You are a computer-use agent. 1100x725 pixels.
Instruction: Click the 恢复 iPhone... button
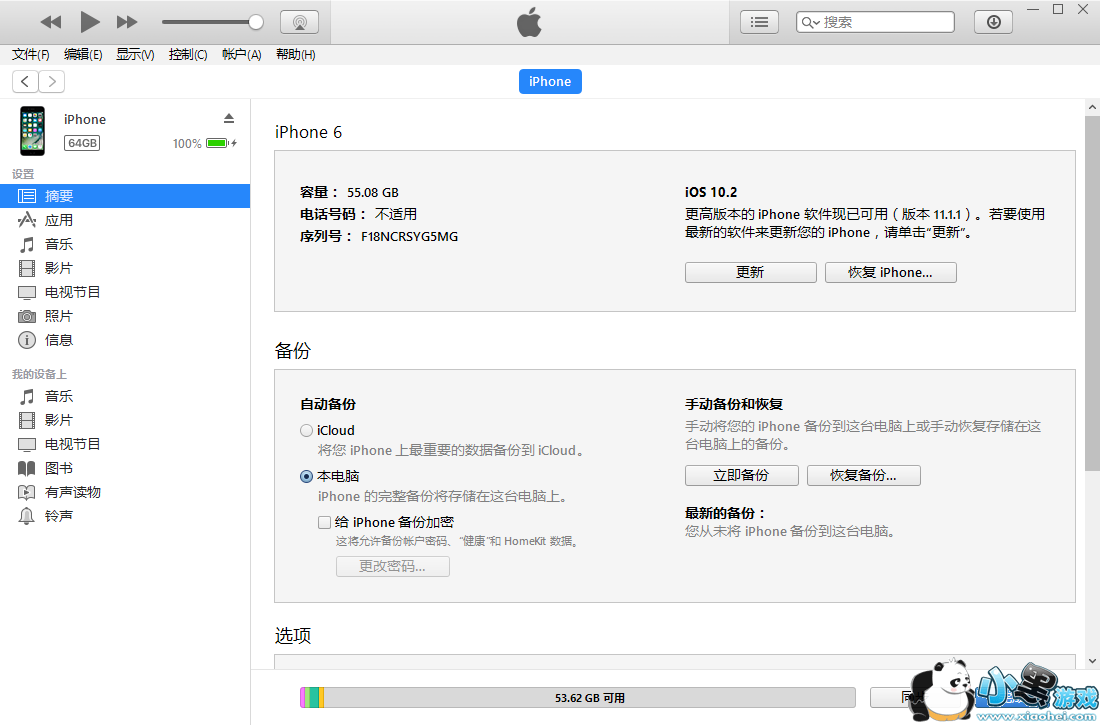click(x=890, y=273)
